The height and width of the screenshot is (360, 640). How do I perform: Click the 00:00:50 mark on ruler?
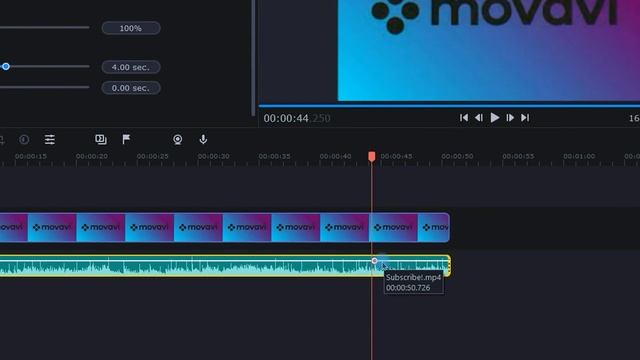click(x=457, y=156)
